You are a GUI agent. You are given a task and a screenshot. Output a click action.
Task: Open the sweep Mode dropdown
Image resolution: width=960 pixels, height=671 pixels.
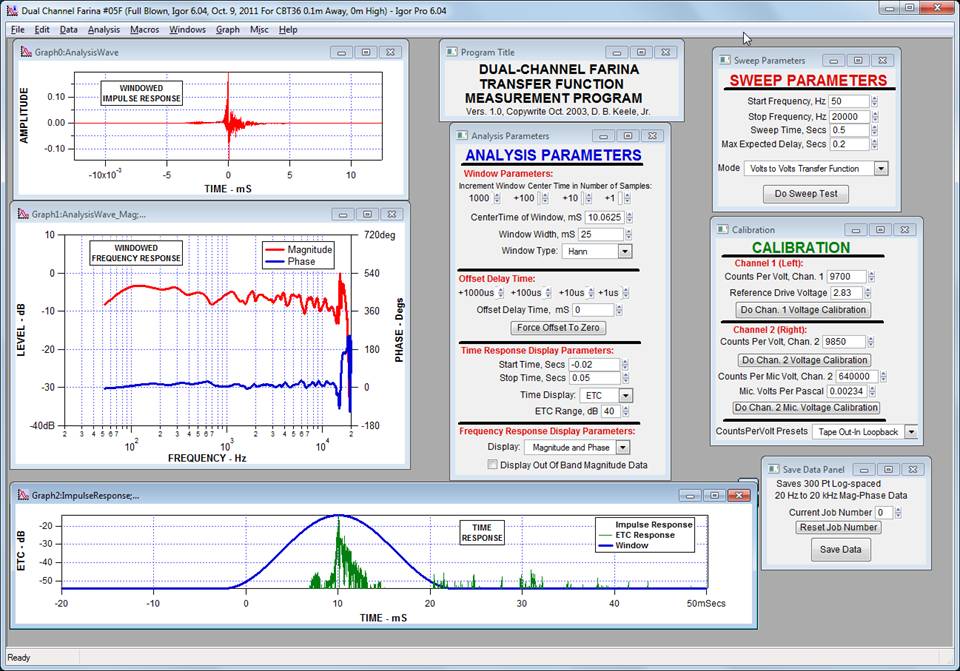880,168
